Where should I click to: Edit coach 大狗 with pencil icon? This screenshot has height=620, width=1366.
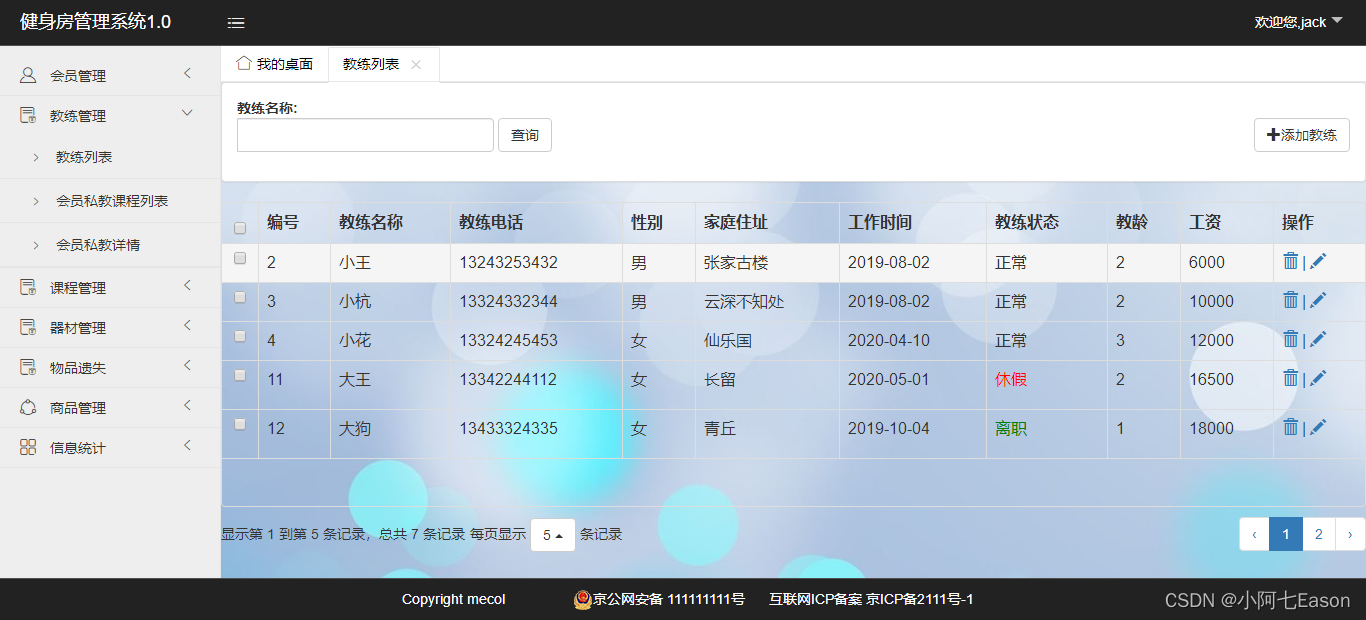[x=1318, y=427]
